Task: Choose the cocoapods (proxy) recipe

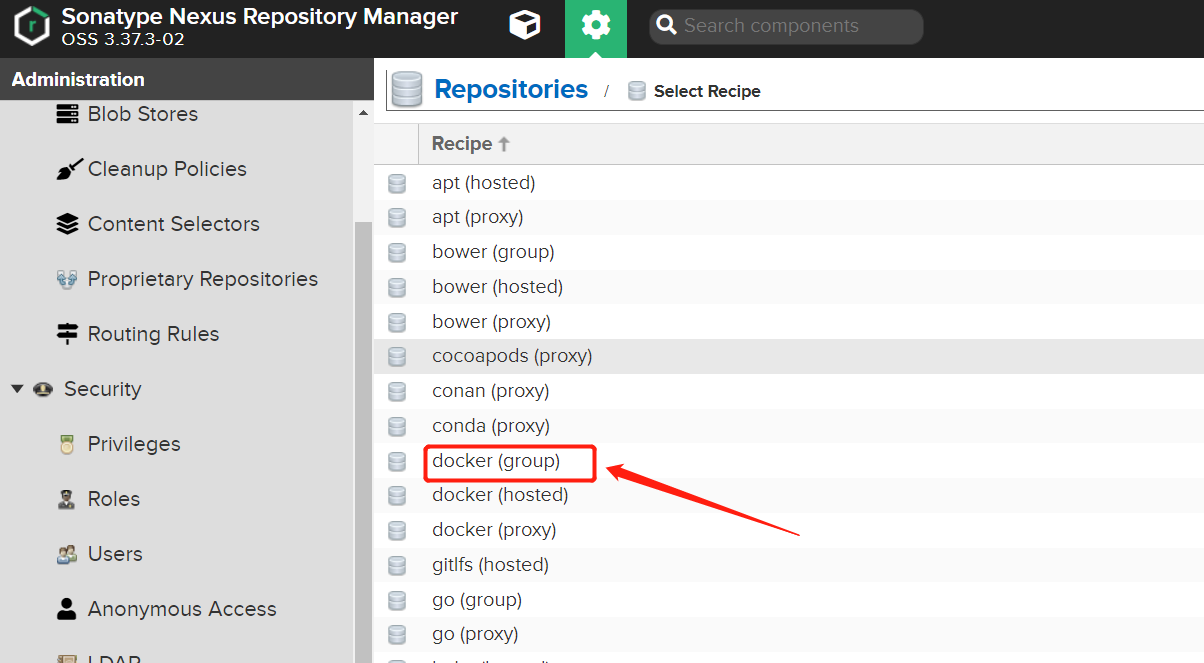Action: [512, 356]
